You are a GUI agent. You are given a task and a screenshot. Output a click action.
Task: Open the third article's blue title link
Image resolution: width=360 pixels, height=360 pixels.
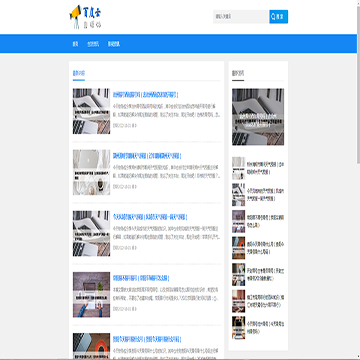coord(150,217)
